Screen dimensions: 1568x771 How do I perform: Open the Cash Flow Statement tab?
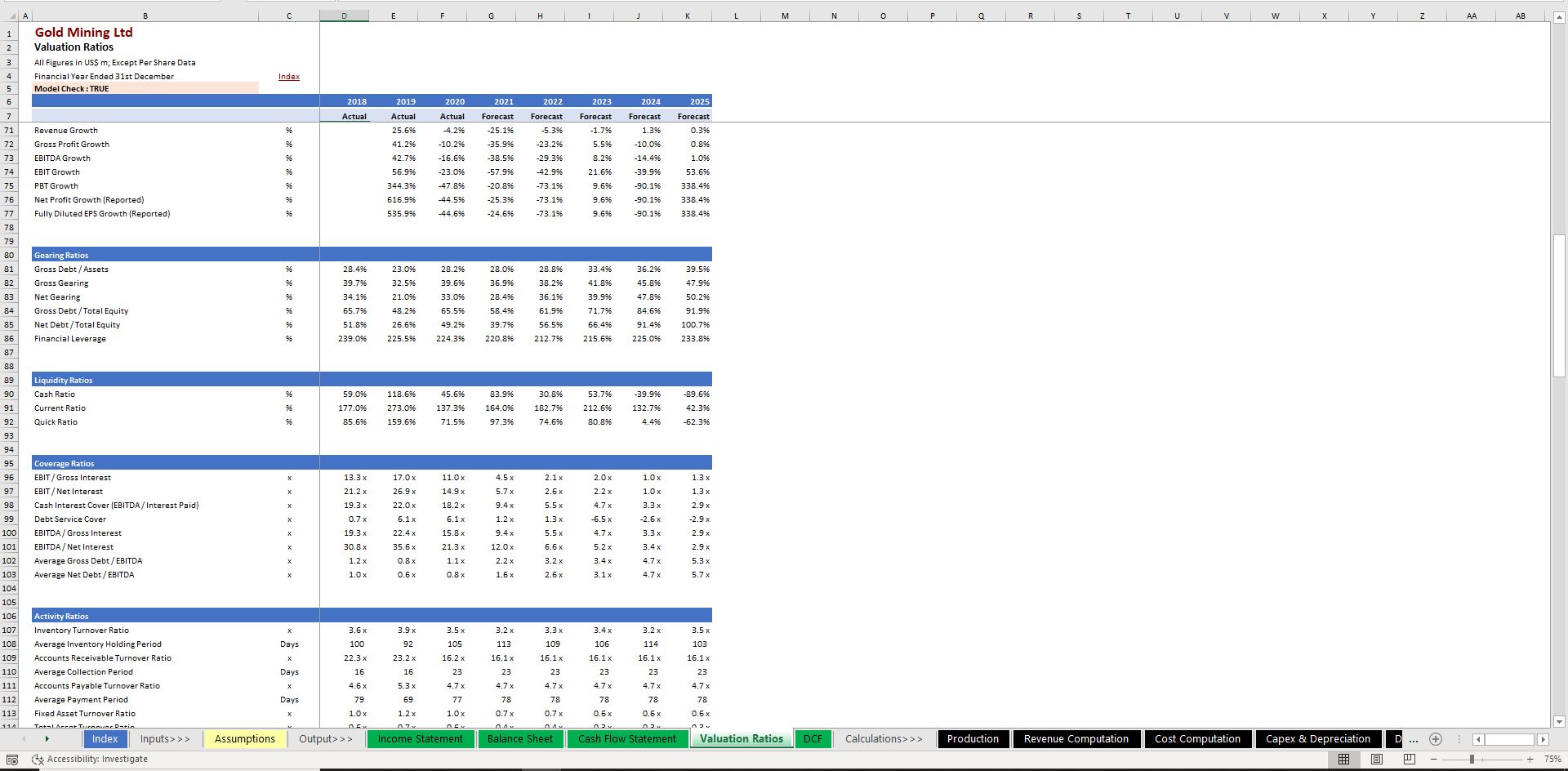[626, 738]
